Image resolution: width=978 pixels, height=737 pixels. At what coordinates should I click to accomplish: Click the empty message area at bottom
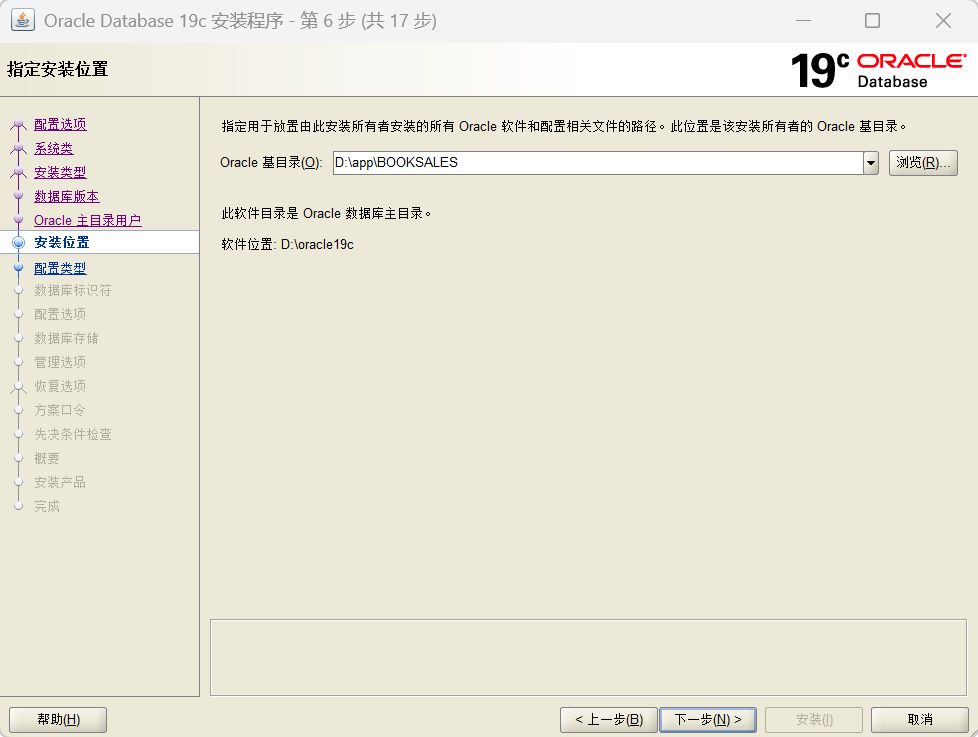click(x=588, y=657)
